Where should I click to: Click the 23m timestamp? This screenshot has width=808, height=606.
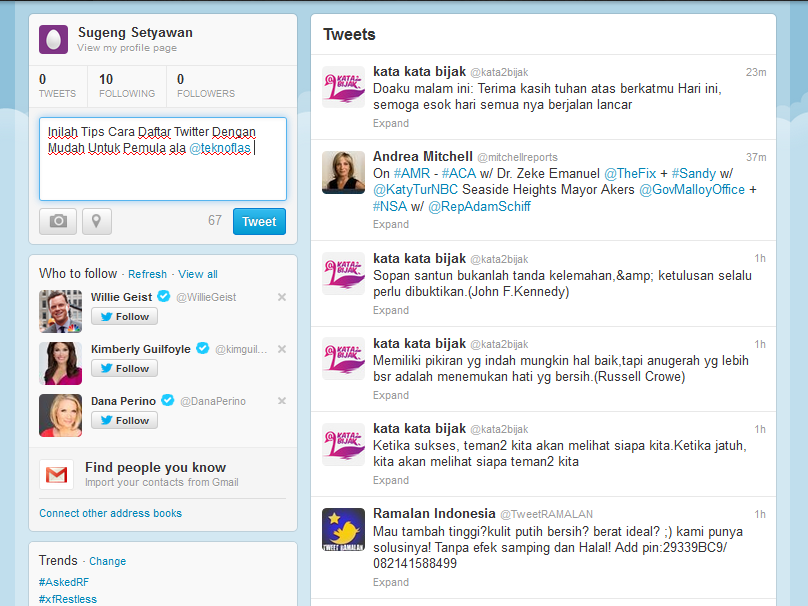click(756, 72)
